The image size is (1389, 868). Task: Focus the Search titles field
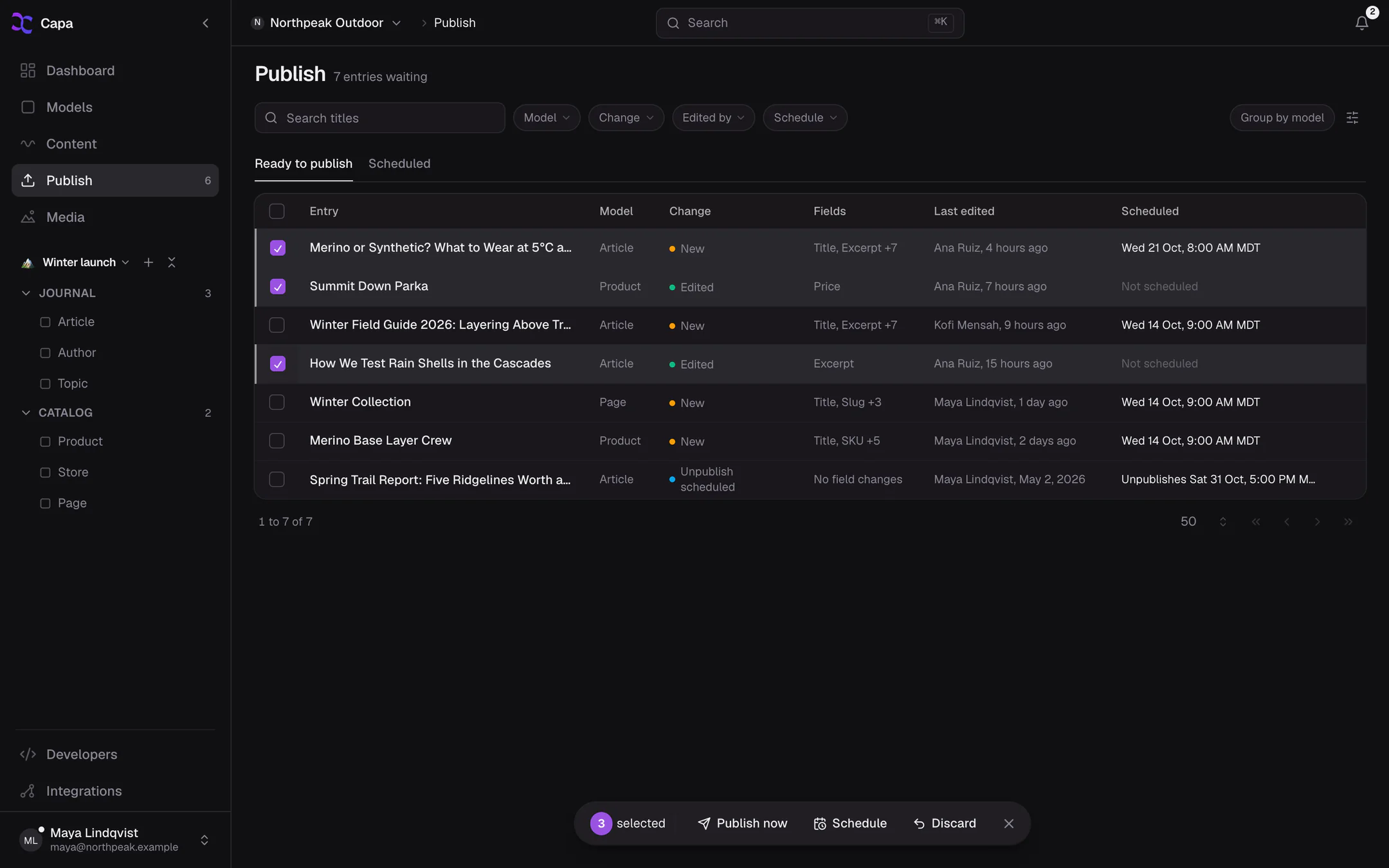point(379,118)
